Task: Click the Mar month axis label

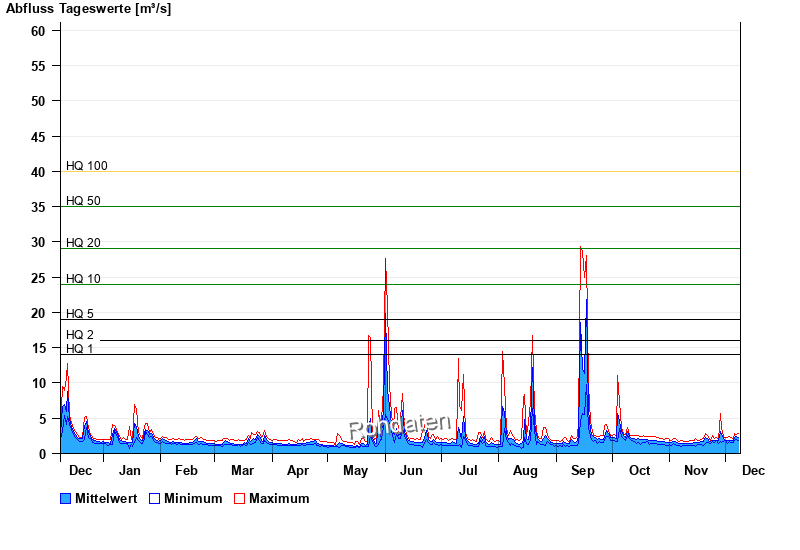Action: pyautogui.click(x=242, y=471)
